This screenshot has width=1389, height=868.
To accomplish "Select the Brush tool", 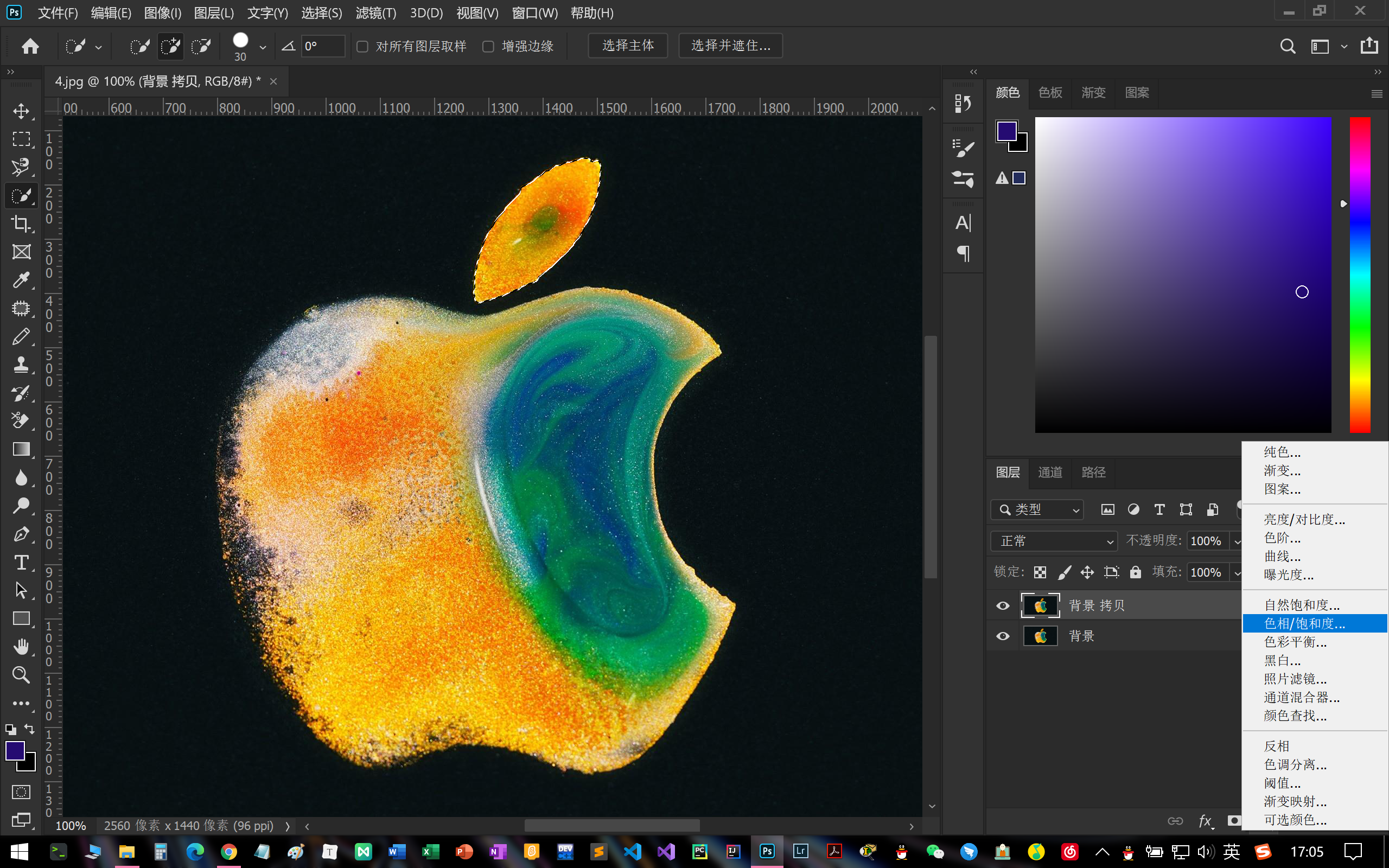I will [x=21, y=336].
